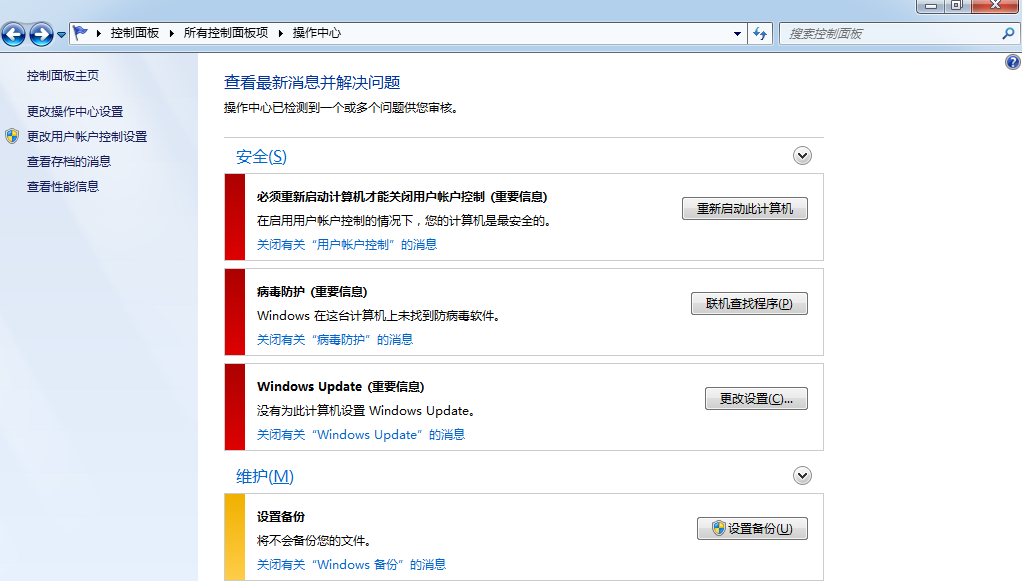The image size is (1022, 581).
Task: Click the 关闭有关“病毒防护”的消息 link
Action: [335, 339]
